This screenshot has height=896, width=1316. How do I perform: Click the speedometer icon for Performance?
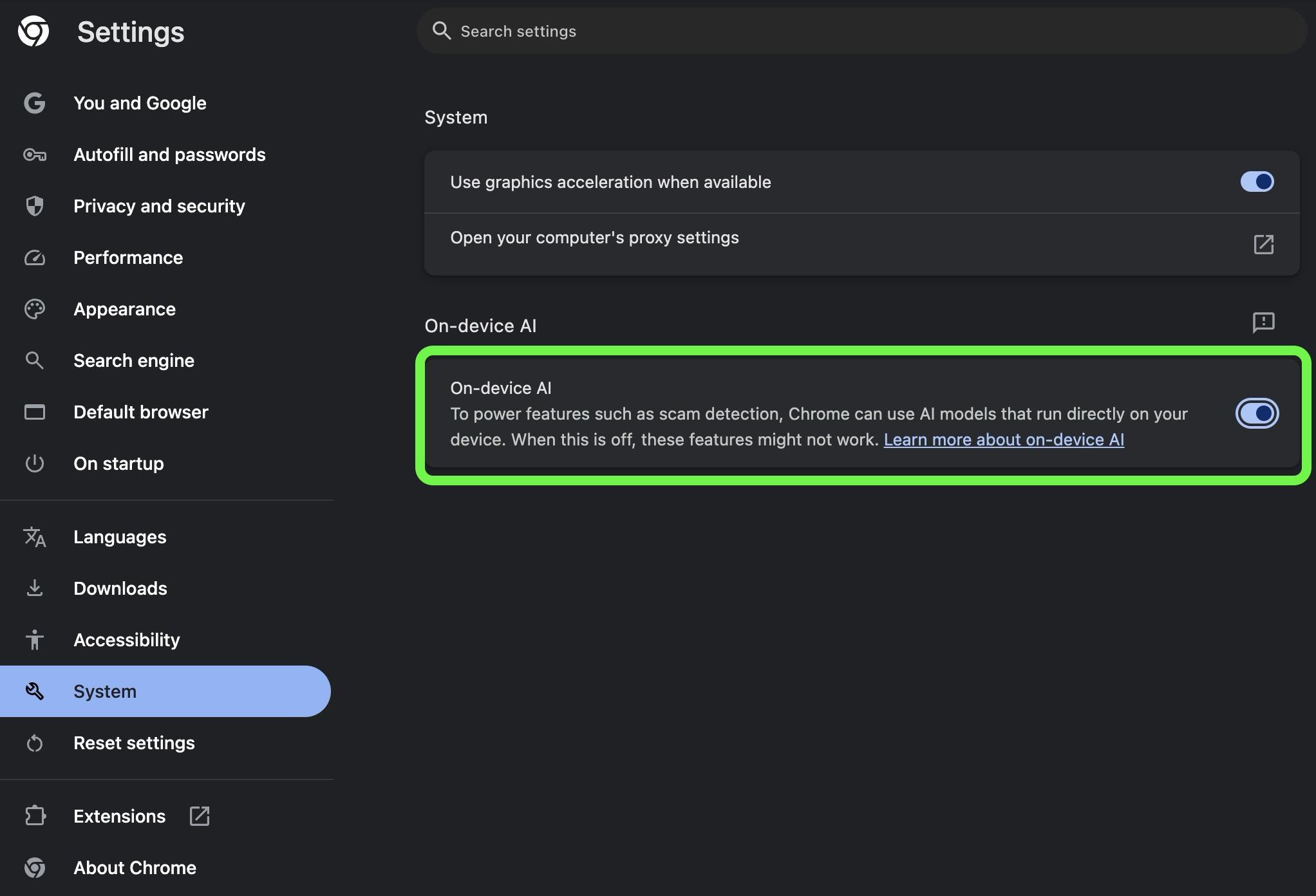35,257
